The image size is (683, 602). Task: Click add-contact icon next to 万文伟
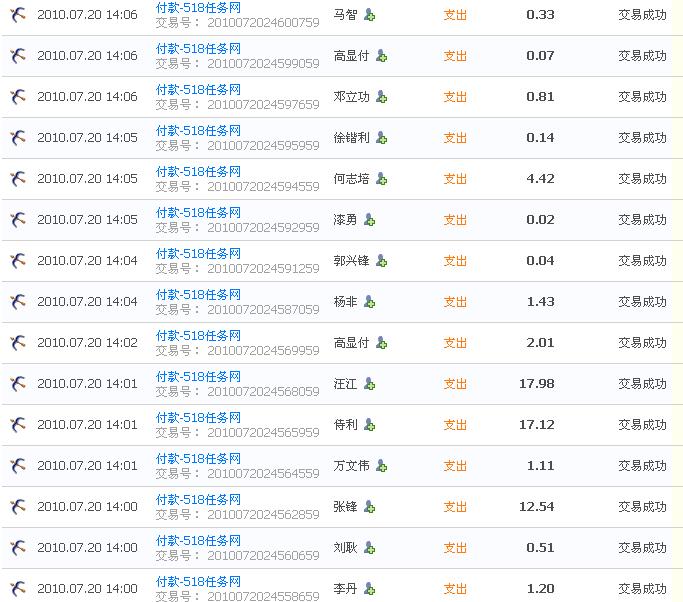point(381,466)
